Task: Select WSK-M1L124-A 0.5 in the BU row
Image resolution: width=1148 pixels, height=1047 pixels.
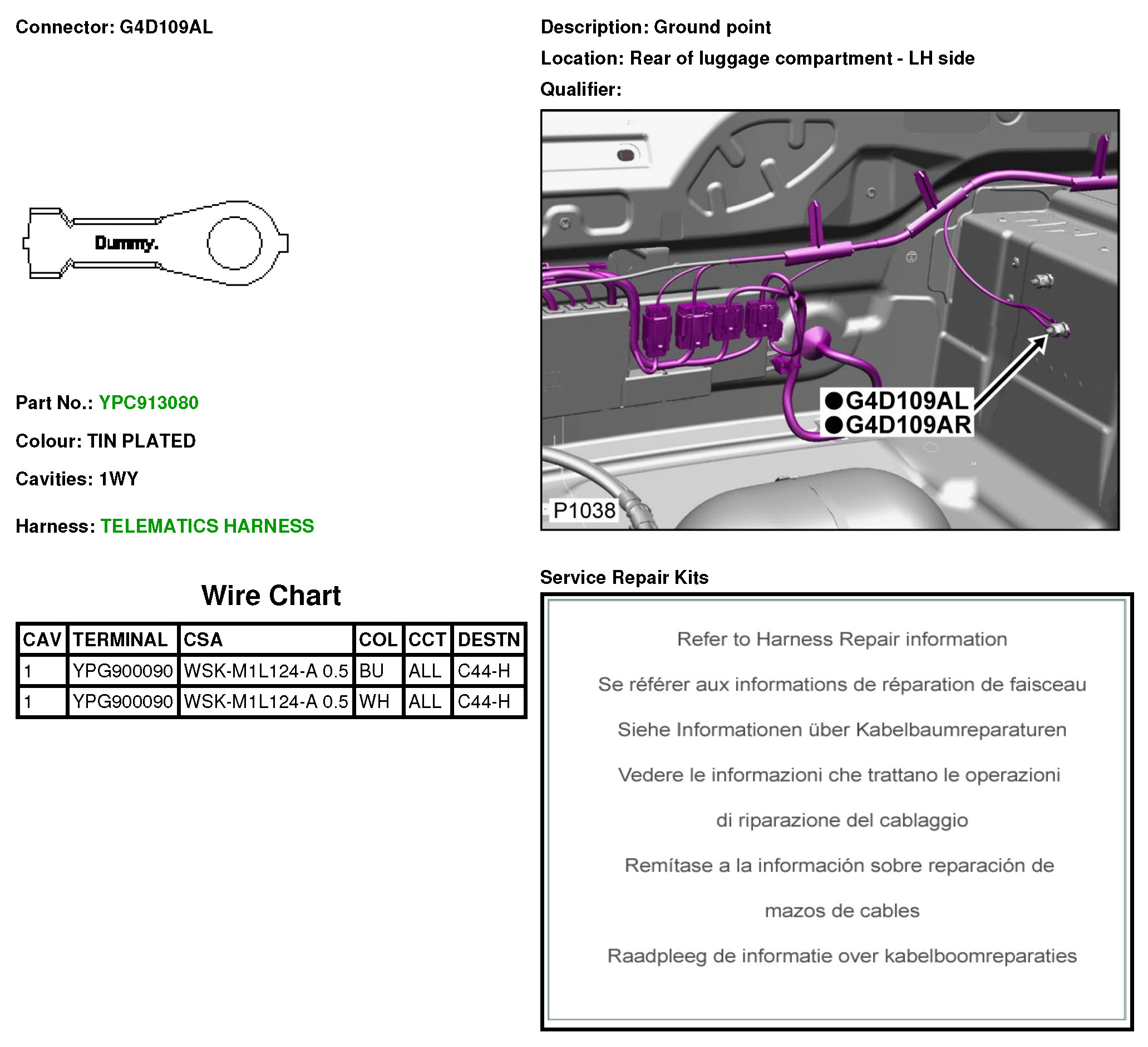Action: [267, 671]
